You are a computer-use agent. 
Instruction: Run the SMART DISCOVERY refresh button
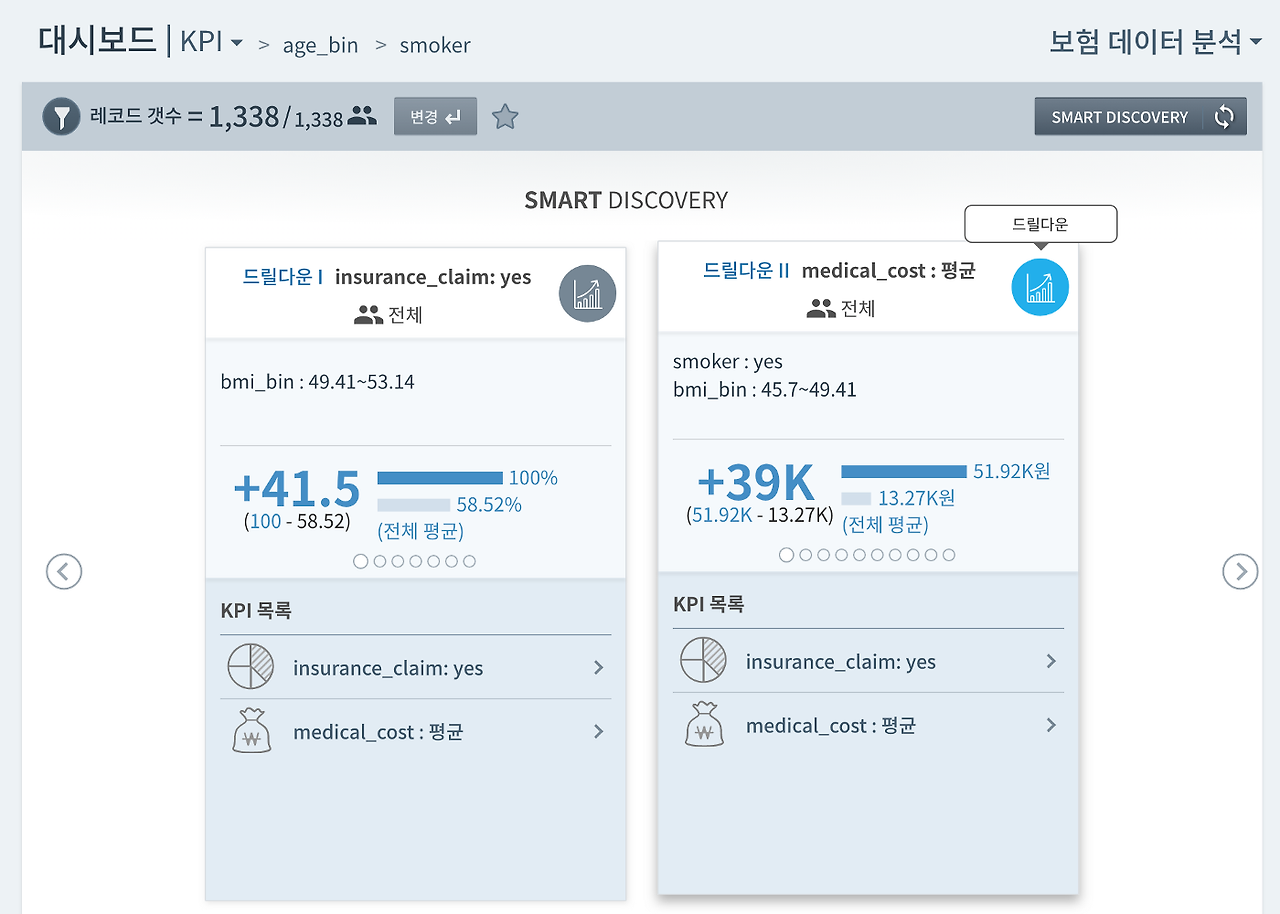click(1141, 116)
